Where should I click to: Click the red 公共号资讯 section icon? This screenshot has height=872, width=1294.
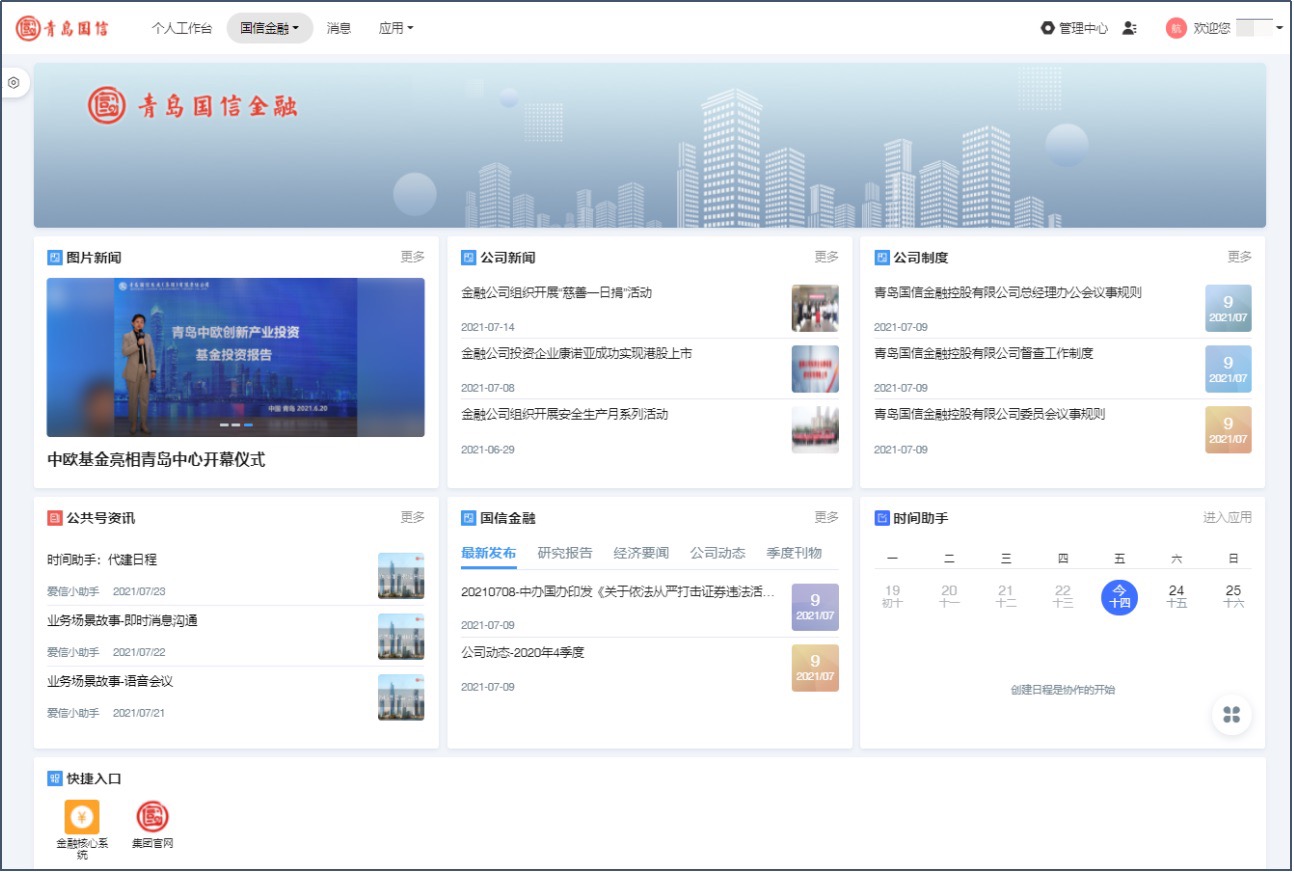pos(55,518)
